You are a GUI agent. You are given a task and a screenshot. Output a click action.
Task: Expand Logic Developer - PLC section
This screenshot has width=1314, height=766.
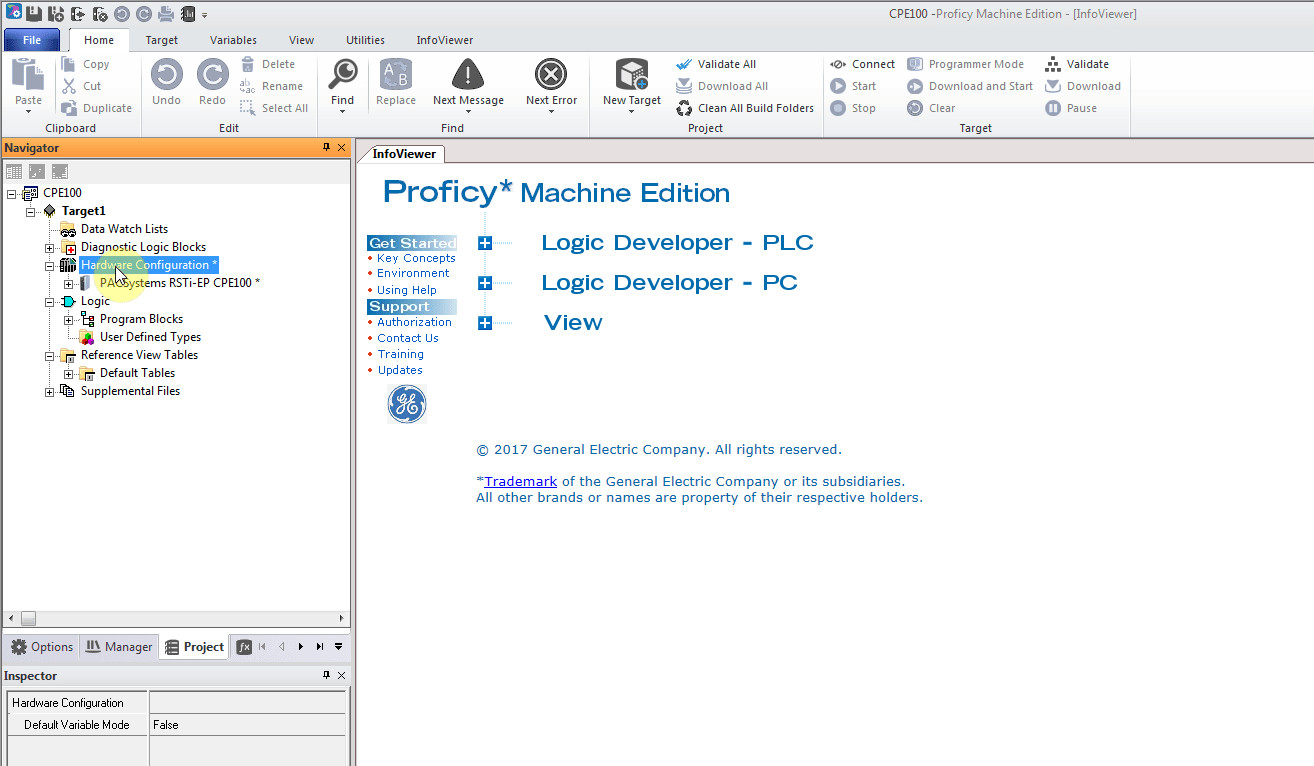485,243
